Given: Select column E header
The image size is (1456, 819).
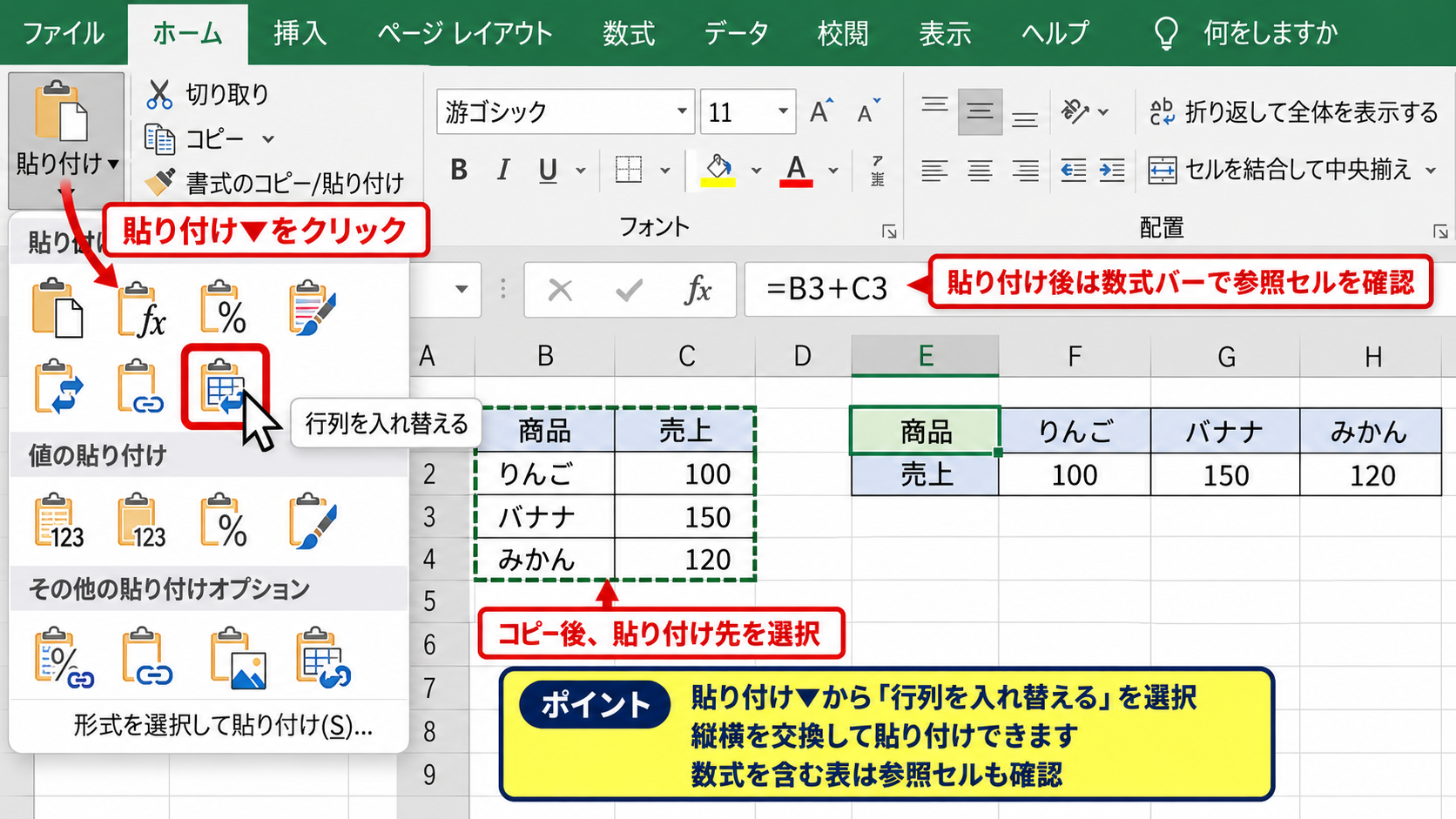Looking at the screenshot, I should (925, 356).
